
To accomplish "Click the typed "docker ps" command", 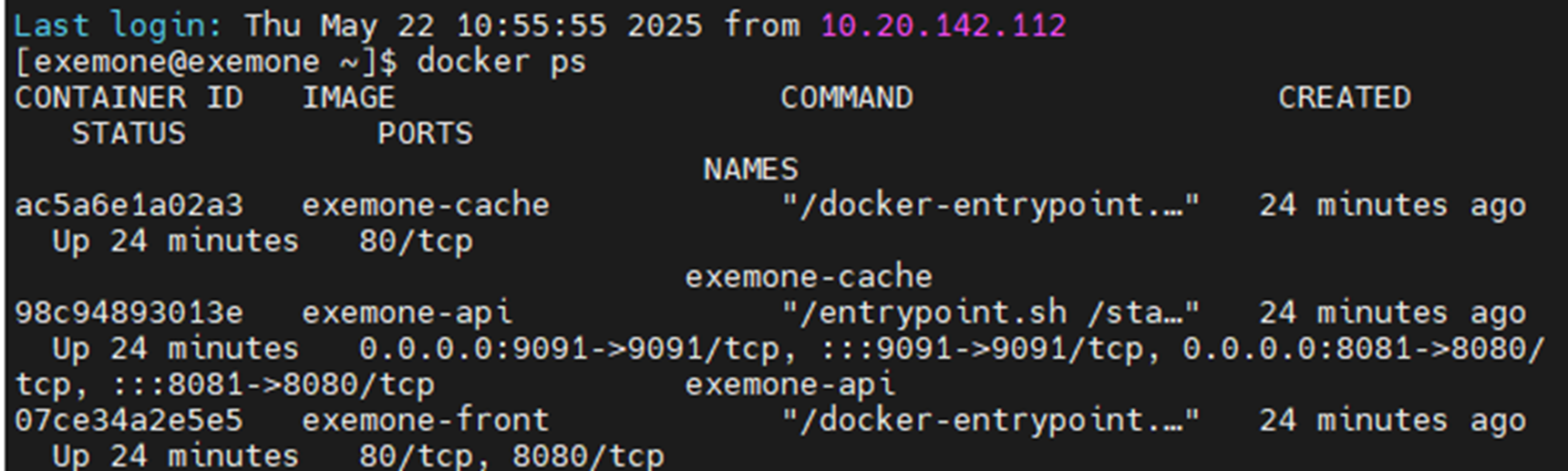I will click(501, 62).
